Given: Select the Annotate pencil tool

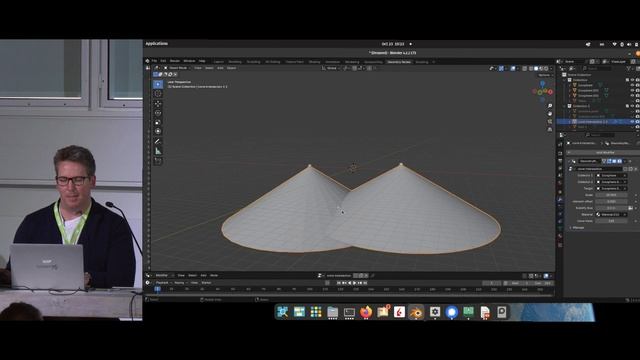Looking at the screenshot, I should tap(158, 141).
